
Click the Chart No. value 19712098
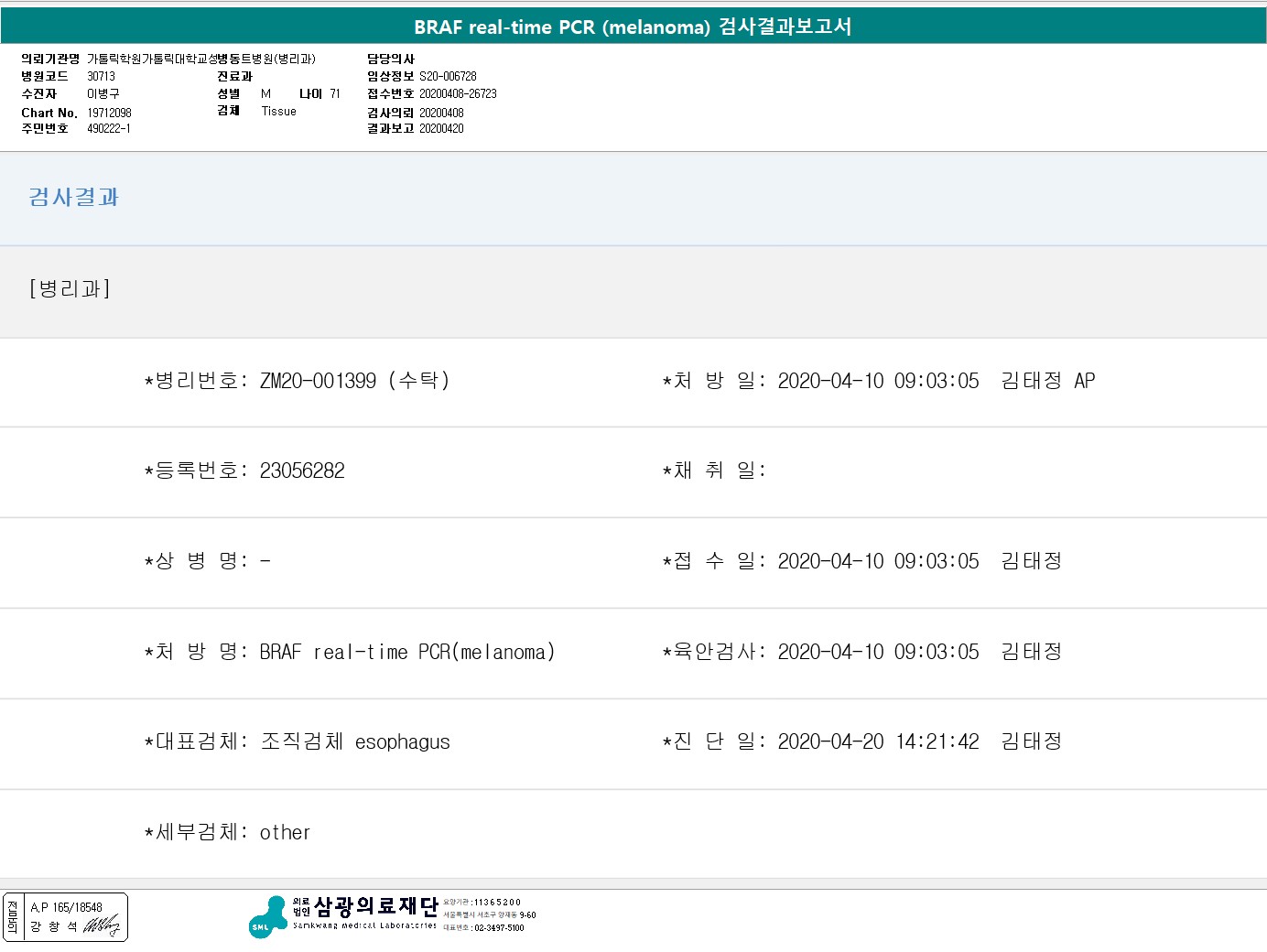click(x=109, y=113)
